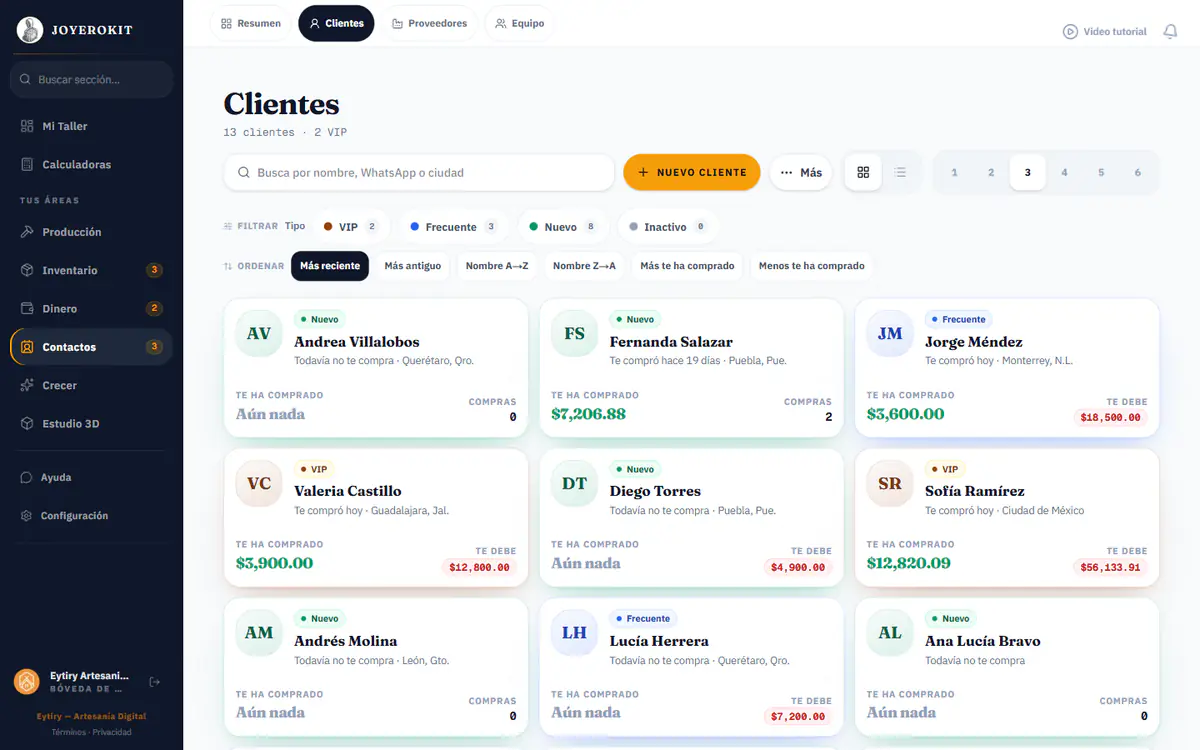This screenshot has height=750, width=1200.
Task: Open Crecer section
Action: [x=91, y=385]
